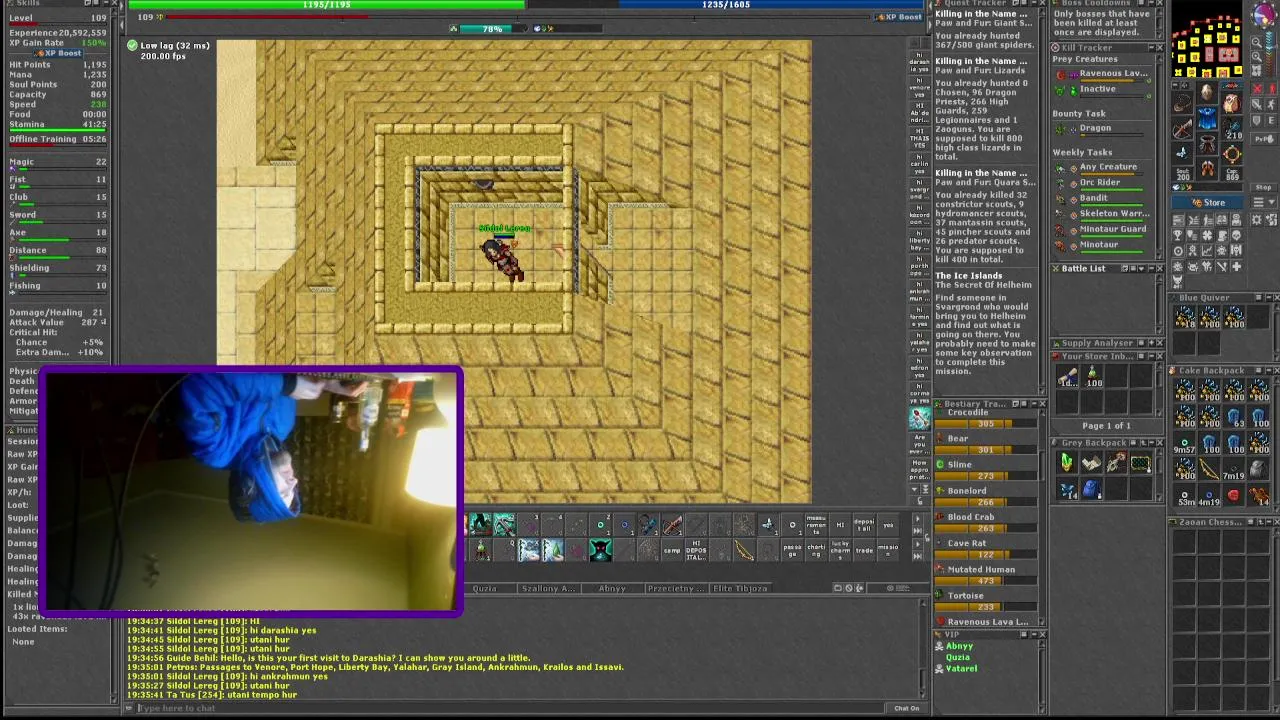Screen dimensions: 1280x720
Task: Click the blue backpack in Grey Backpack
Action: 1091,488
